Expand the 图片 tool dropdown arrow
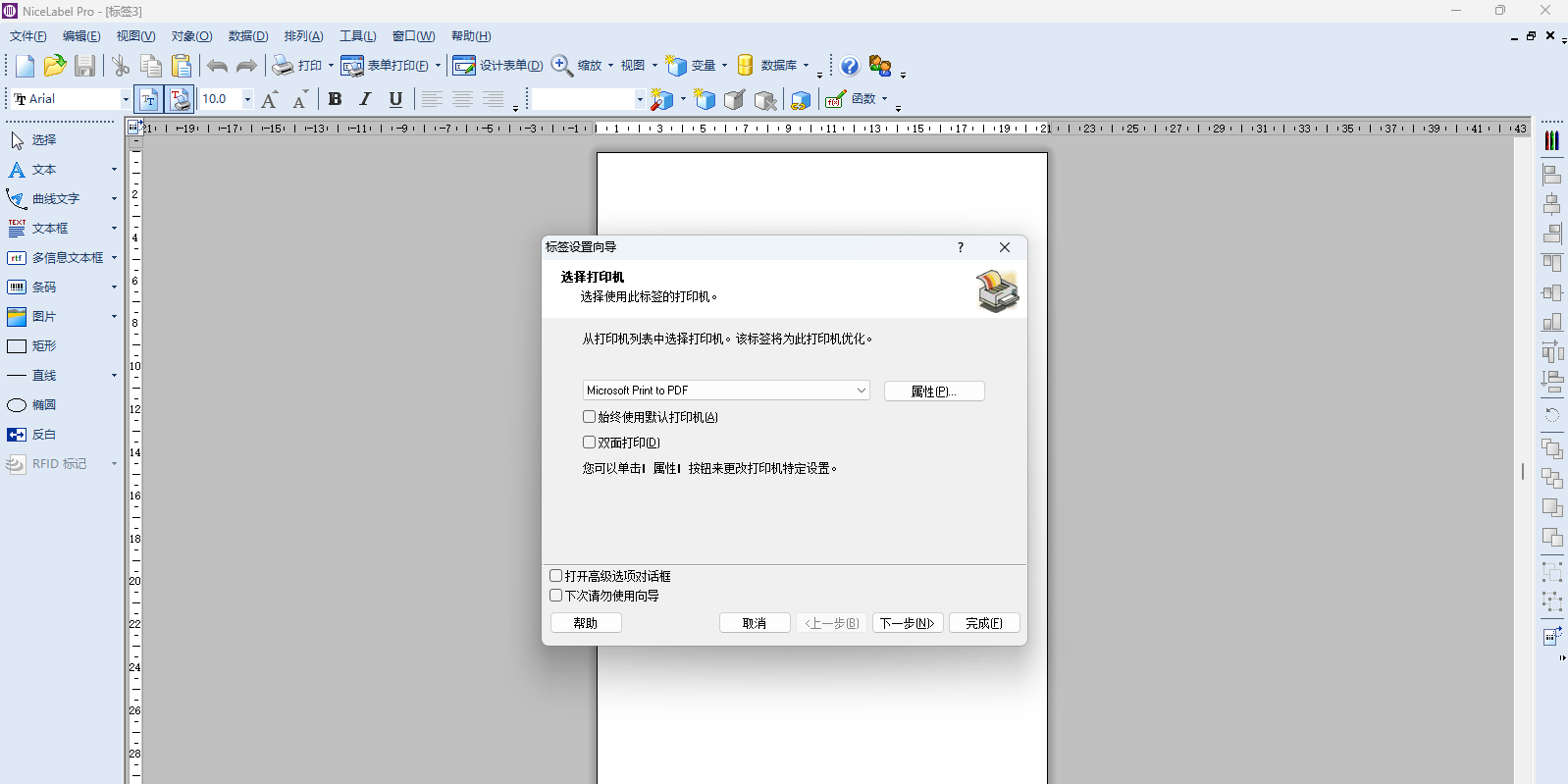Image resolution: width=1568 pixels, height=784 pixels. click(114, 317)
